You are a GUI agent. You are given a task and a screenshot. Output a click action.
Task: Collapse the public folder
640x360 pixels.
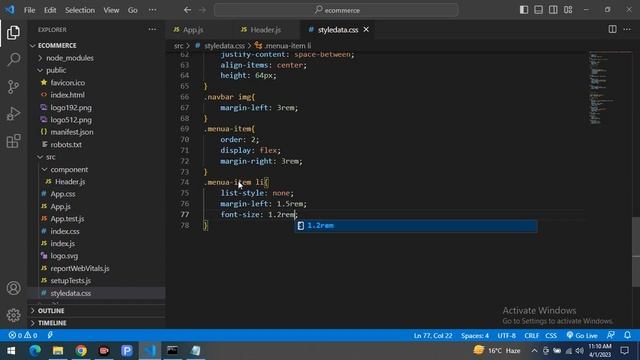tap(56, 70)
